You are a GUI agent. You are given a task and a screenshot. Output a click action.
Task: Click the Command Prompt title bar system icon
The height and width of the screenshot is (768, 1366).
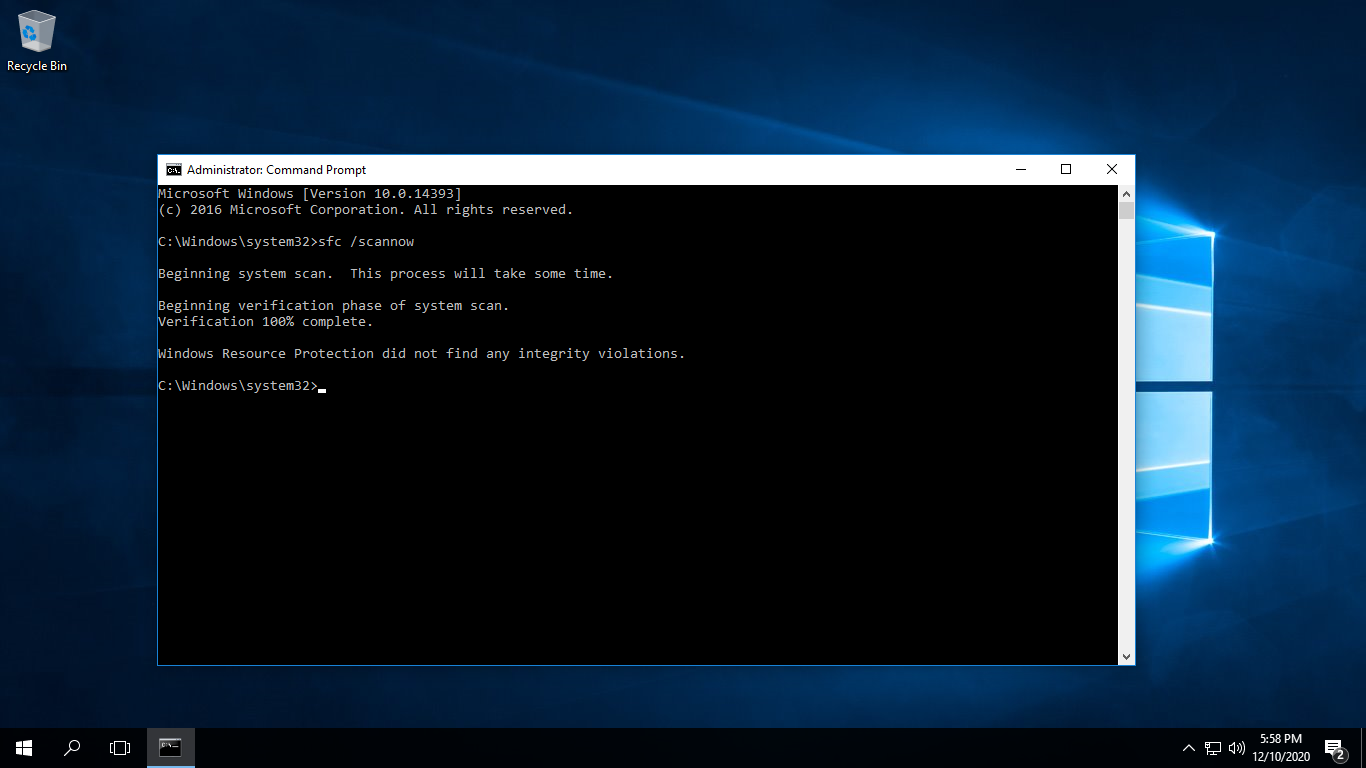(x=174, y=170)
